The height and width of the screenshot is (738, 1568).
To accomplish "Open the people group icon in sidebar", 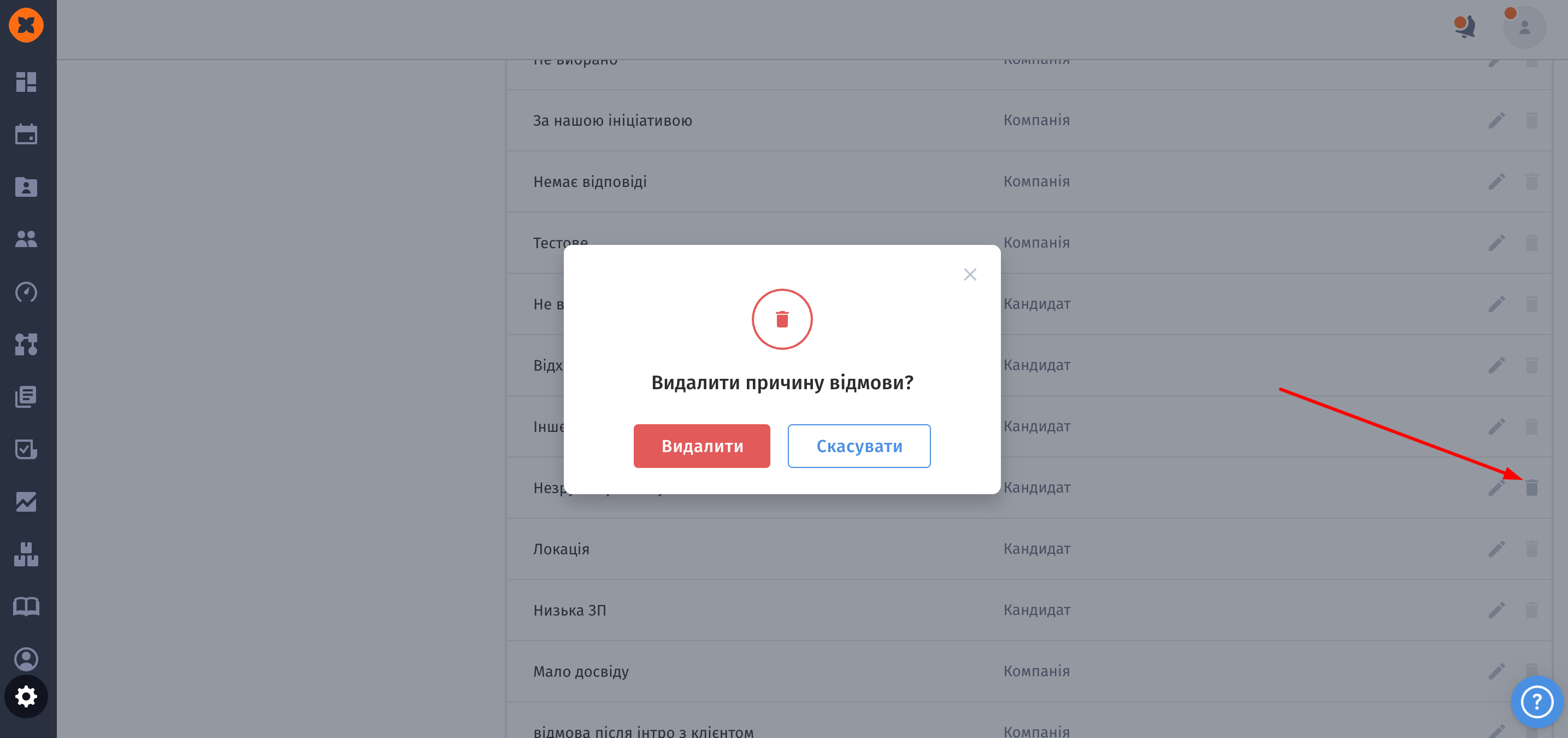I will [26, 239].
